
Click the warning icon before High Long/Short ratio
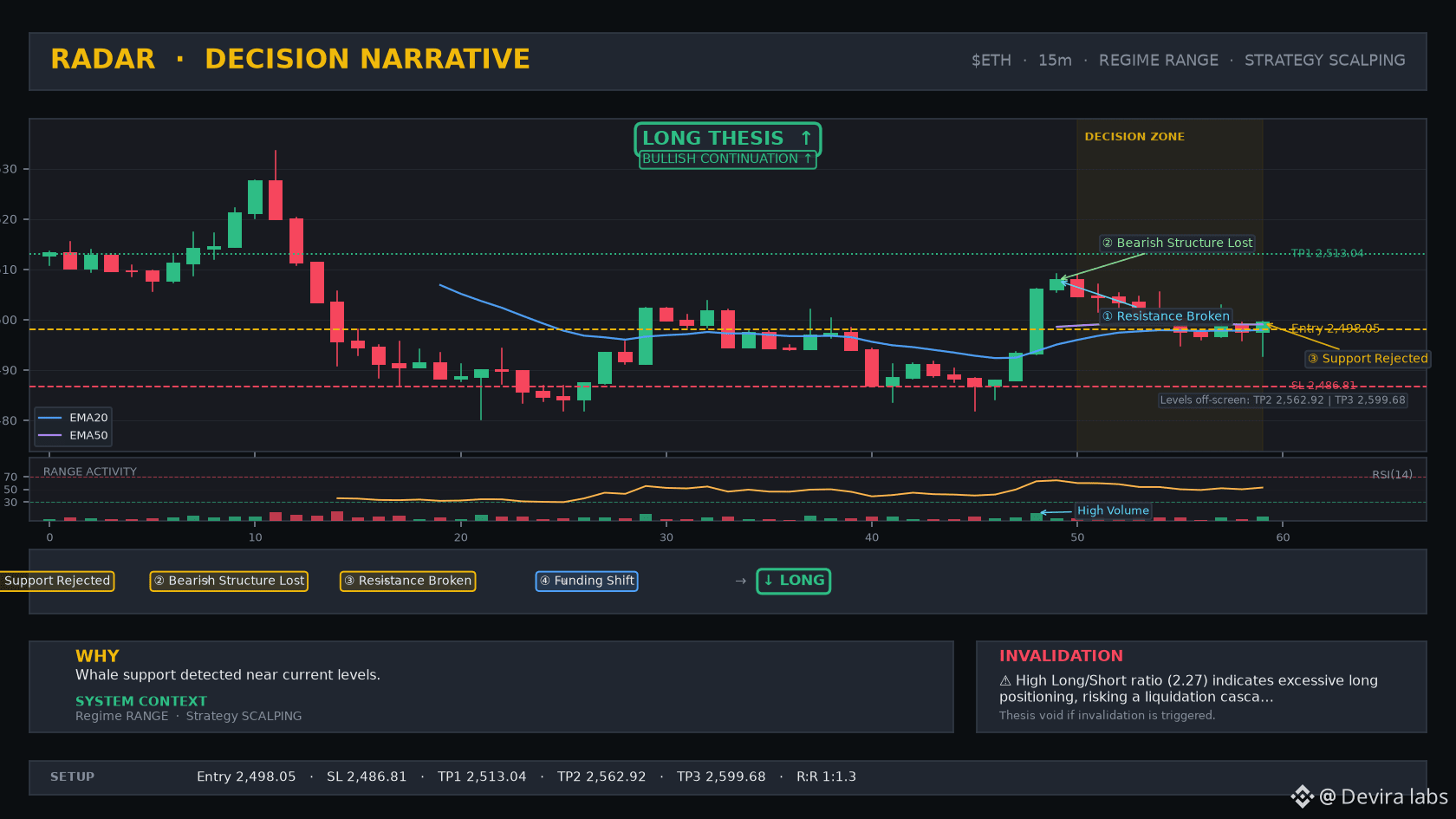[1005, 681]
